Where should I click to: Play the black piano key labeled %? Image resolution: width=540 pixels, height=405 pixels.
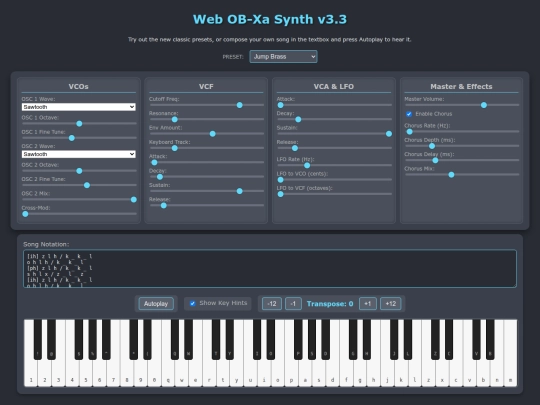(x=92, y=340)
